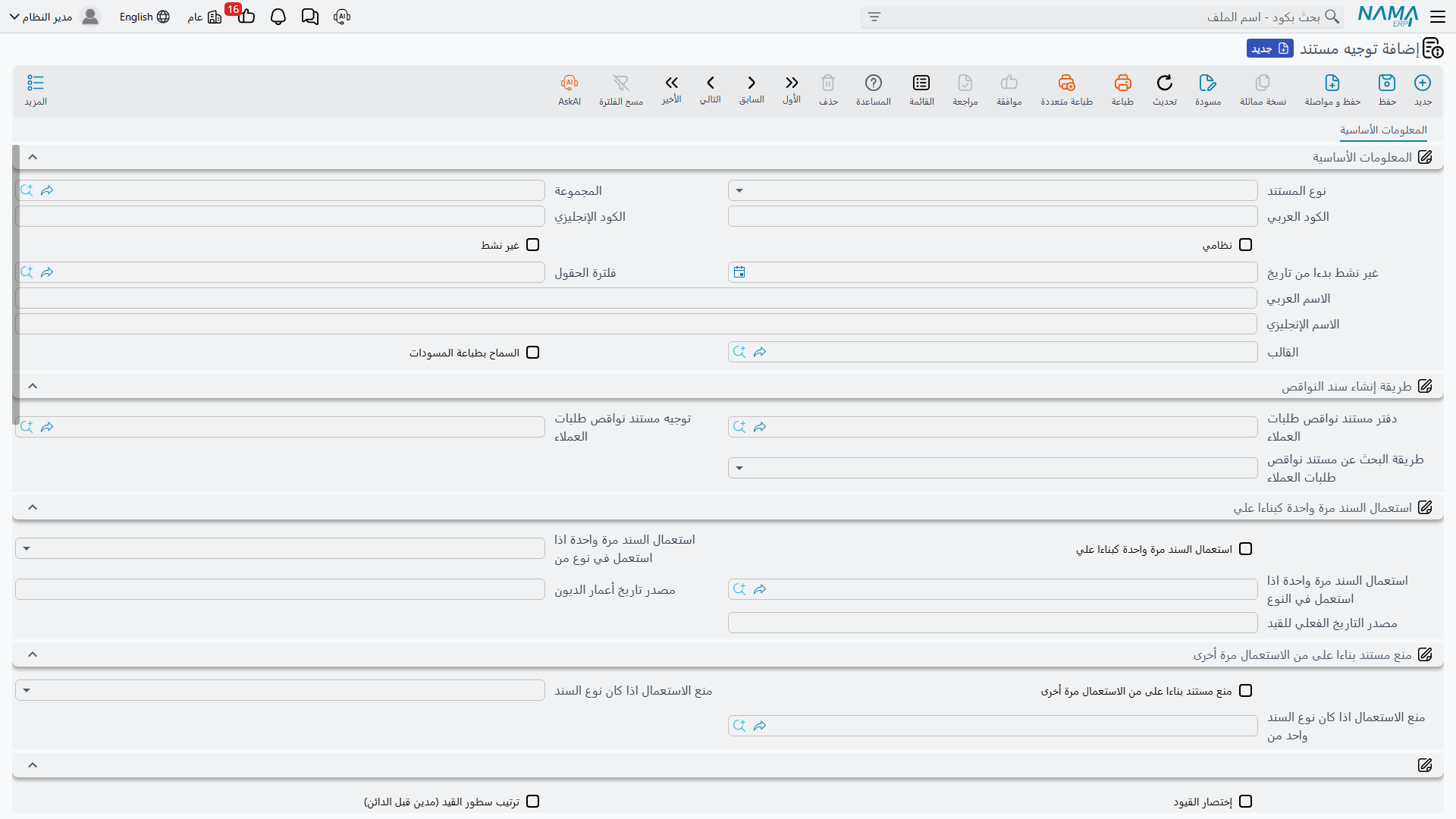
Task: Check the نظامي checkbox
Action: click(x=1245, y=245)
